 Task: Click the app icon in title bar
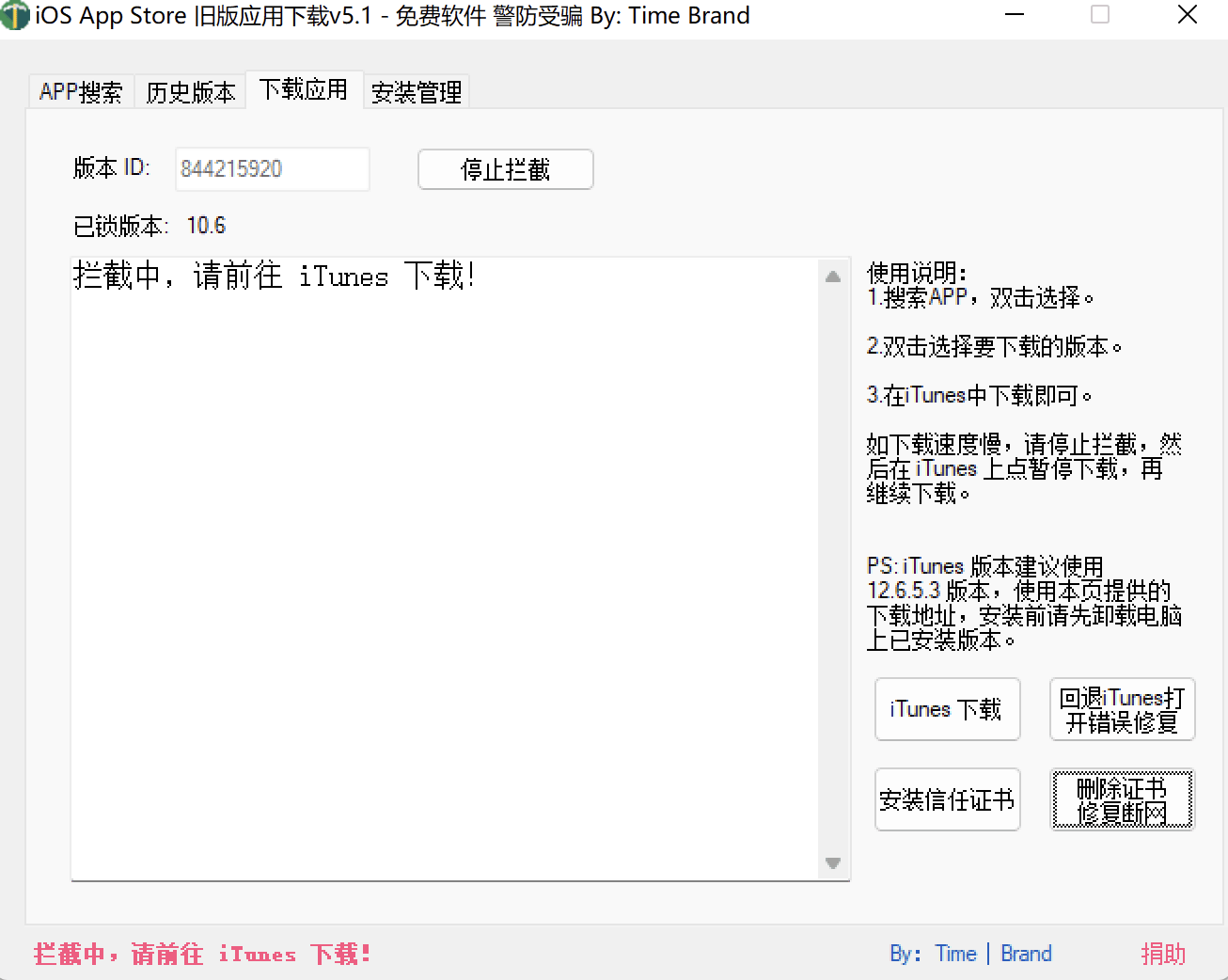coord(14,16)
